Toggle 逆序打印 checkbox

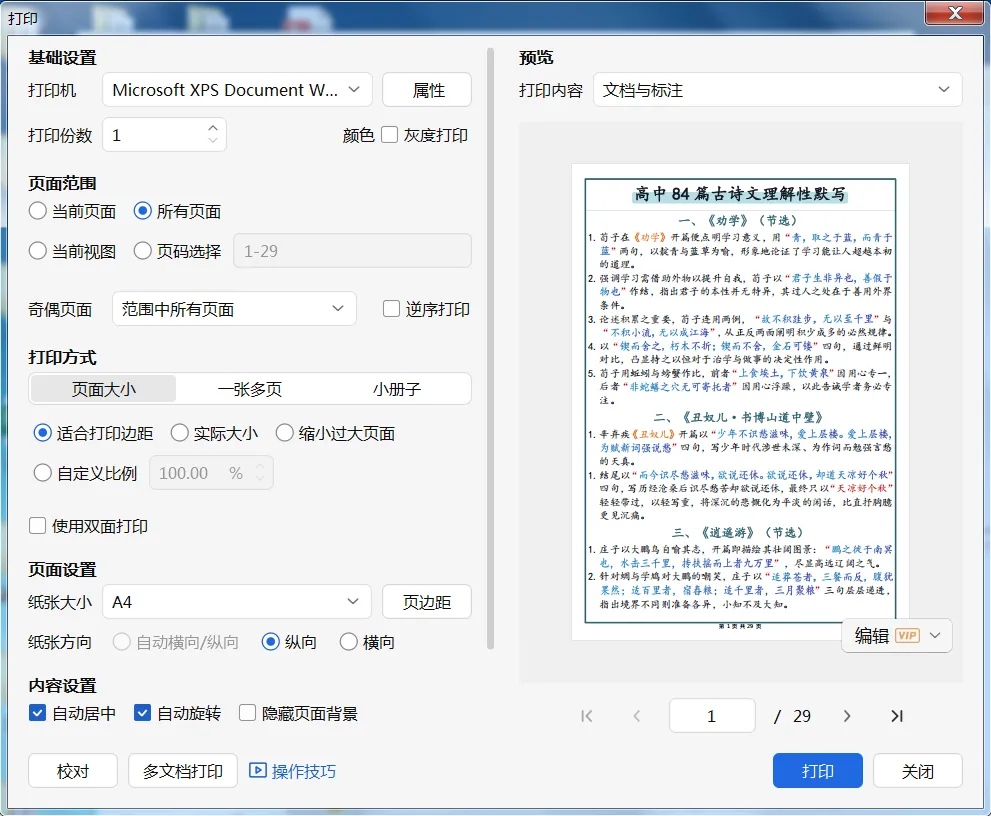coord(391,308)
